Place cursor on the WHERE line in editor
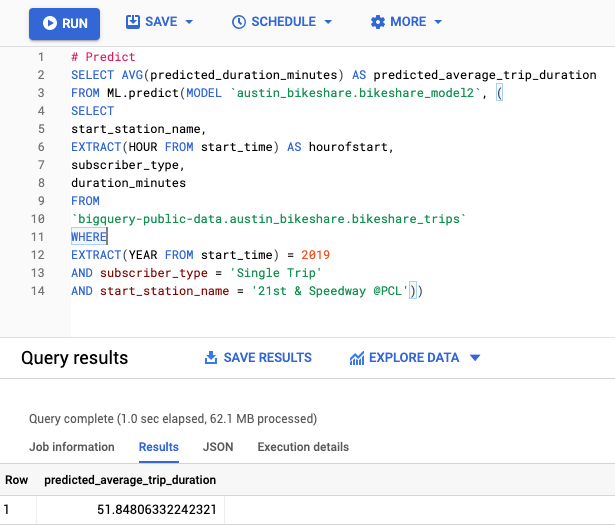 (89, 237)
